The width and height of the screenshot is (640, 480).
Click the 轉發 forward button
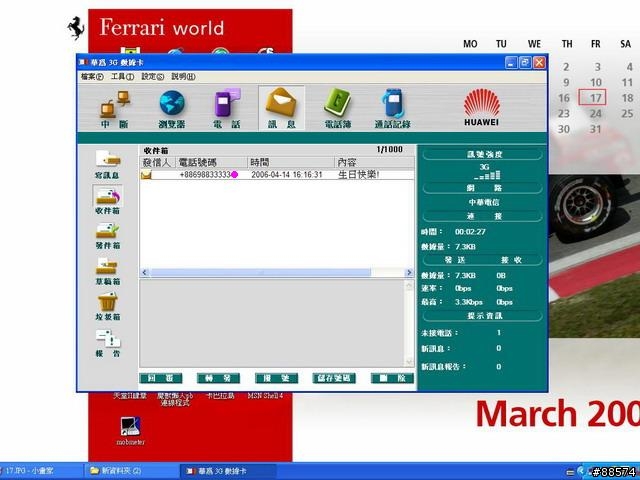coord(218,378)
